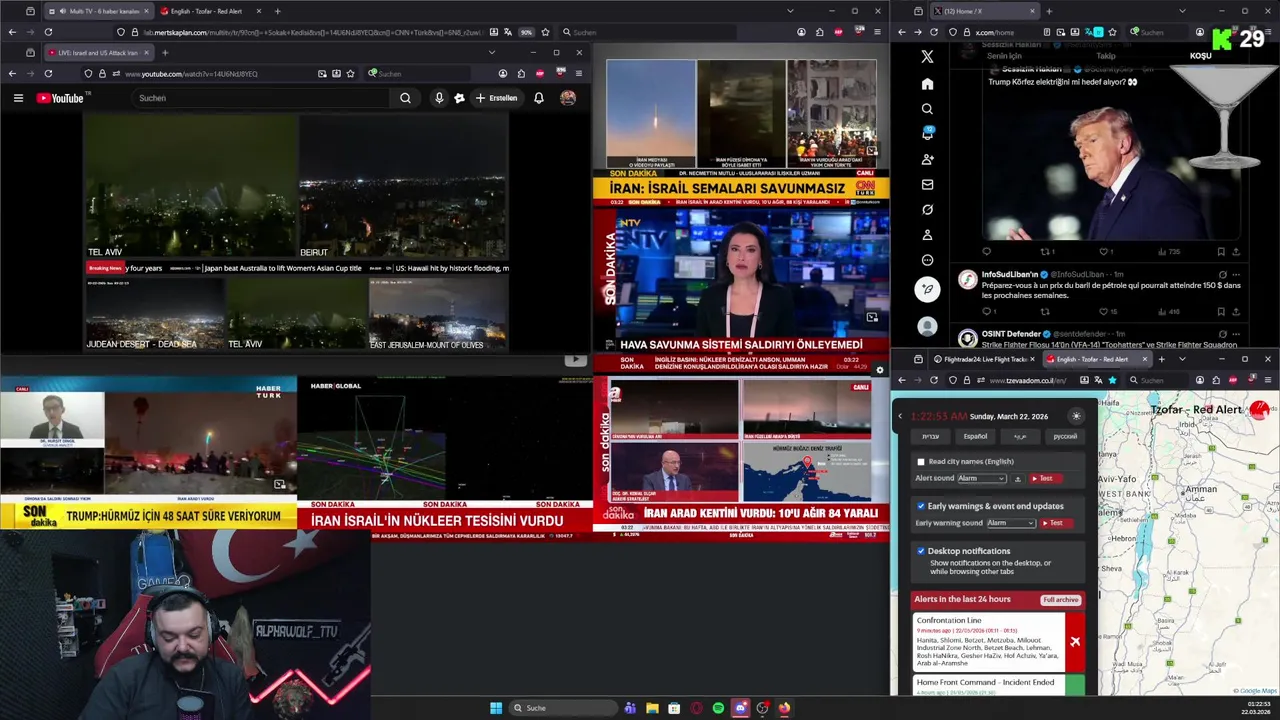Image resolution: width=1280 pixels, height=720 pixels.
Task: Switch to X Senin için tab
Action: pyautogui.click(x=1004, y=56)
